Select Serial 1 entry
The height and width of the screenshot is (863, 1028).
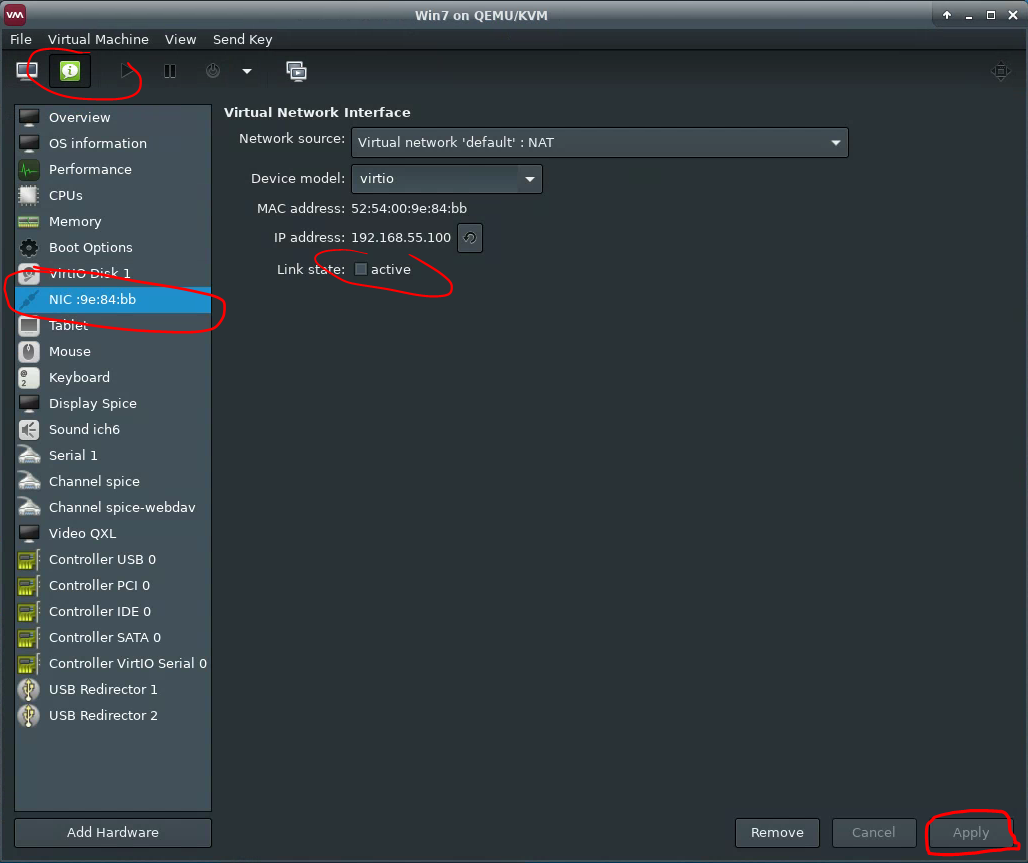[113, 456]
